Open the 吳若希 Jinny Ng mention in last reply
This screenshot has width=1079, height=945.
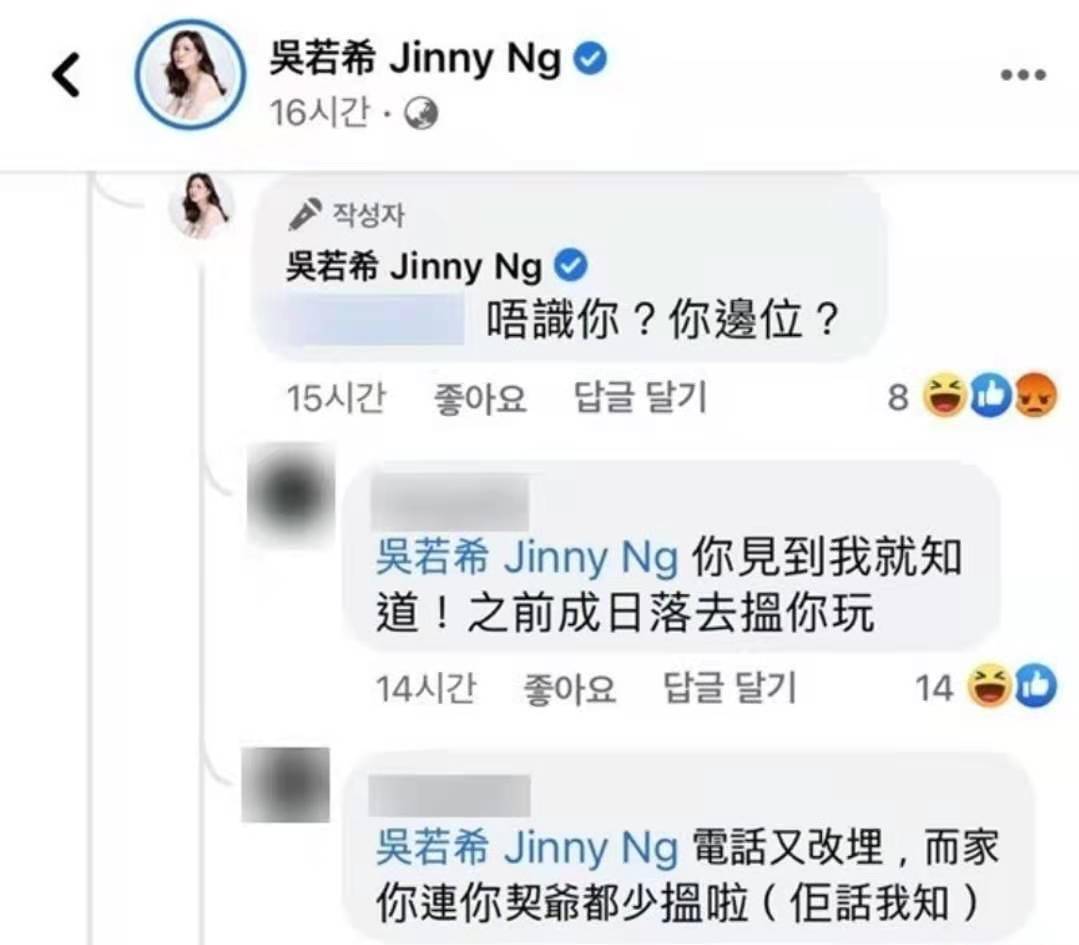pyautogui.click(x=527, y=847)
